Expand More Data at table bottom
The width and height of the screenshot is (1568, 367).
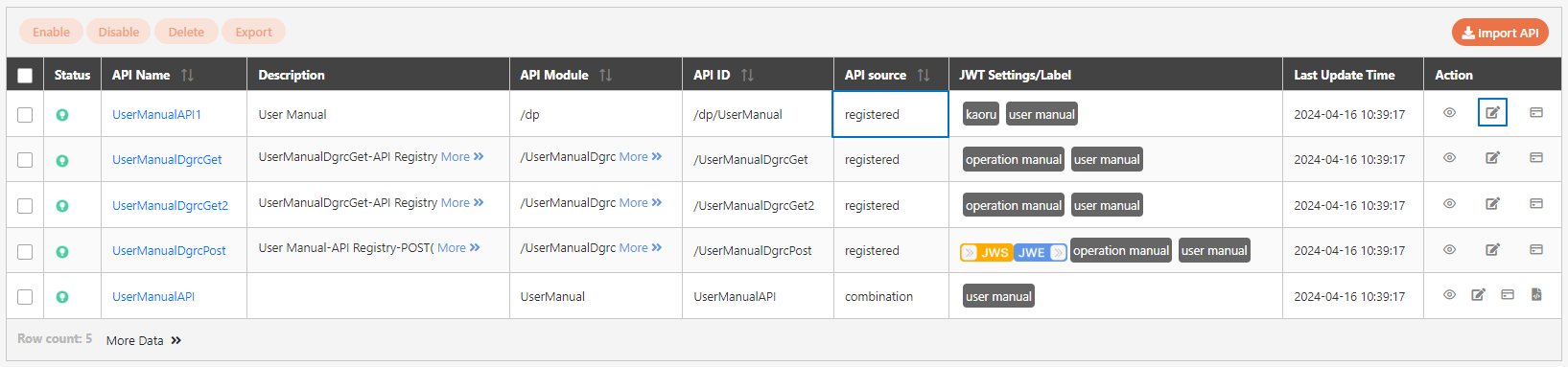tap(144, 340)
